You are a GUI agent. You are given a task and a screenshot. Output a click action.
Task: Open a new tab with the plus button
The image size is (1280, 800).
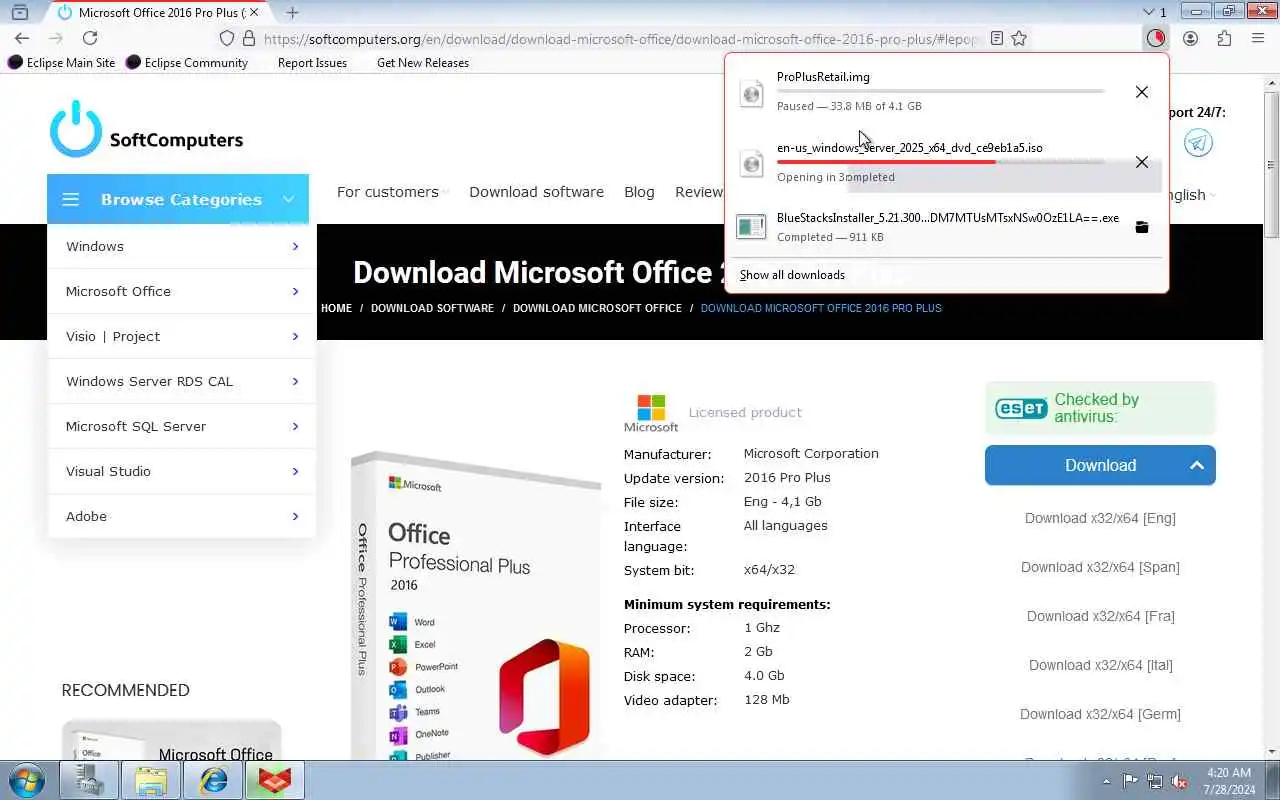(292, 12)
